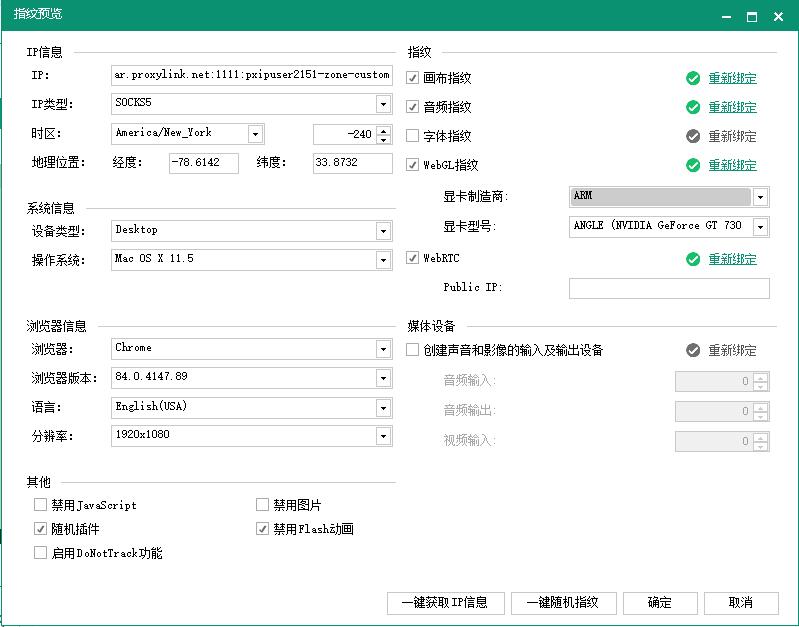Screen dimensions: 799x627
Task: Open the 浏览器版本 dropdown
Action: [383, 378]
